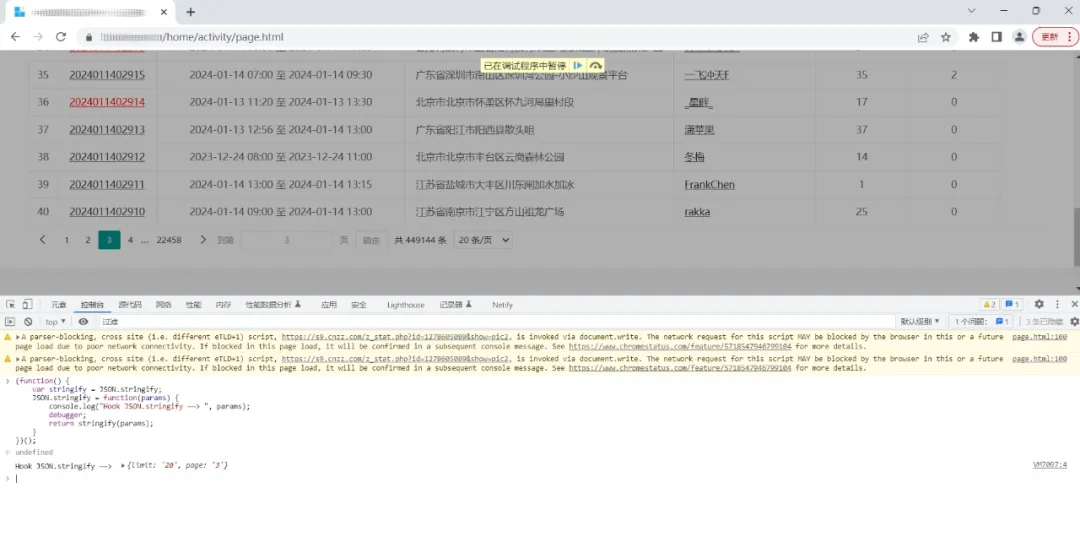Confirm page jump with 确定 button
This screenshot has width=1080, height=542.
pyautogui.click(x=371, y=240)
